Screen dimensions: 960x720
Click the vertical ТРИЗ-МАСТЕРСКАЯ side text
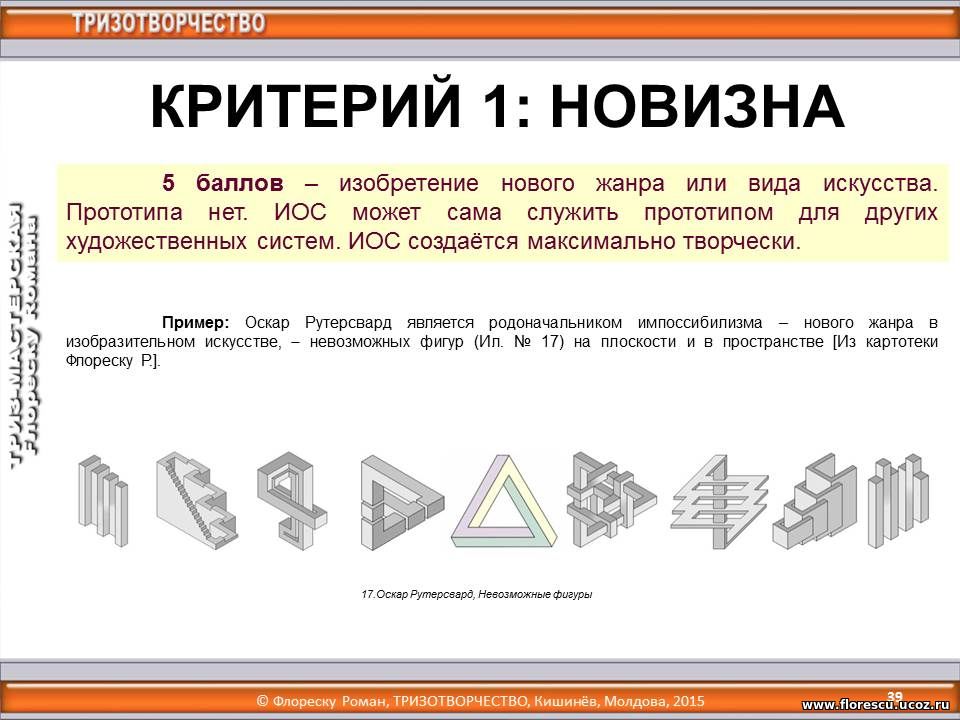point(24,335)
